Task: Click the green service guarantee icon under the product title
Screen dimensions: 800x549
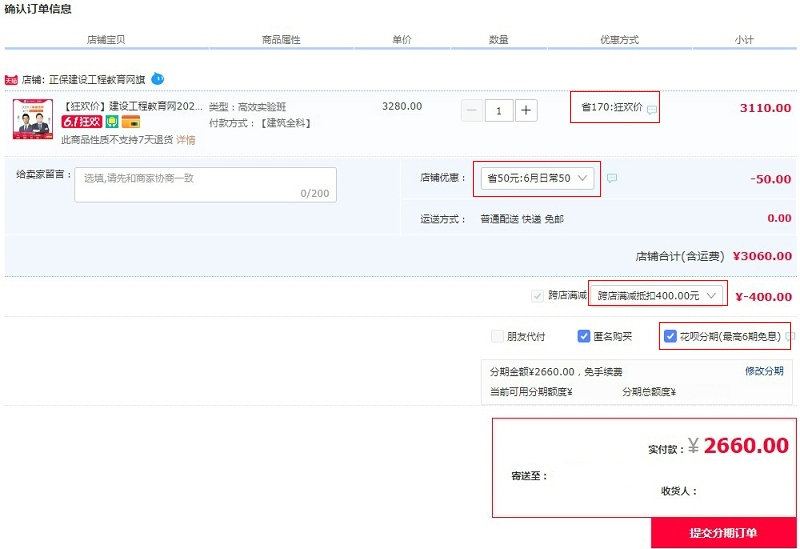Action: pyautogui.click(x=112, y=122)
